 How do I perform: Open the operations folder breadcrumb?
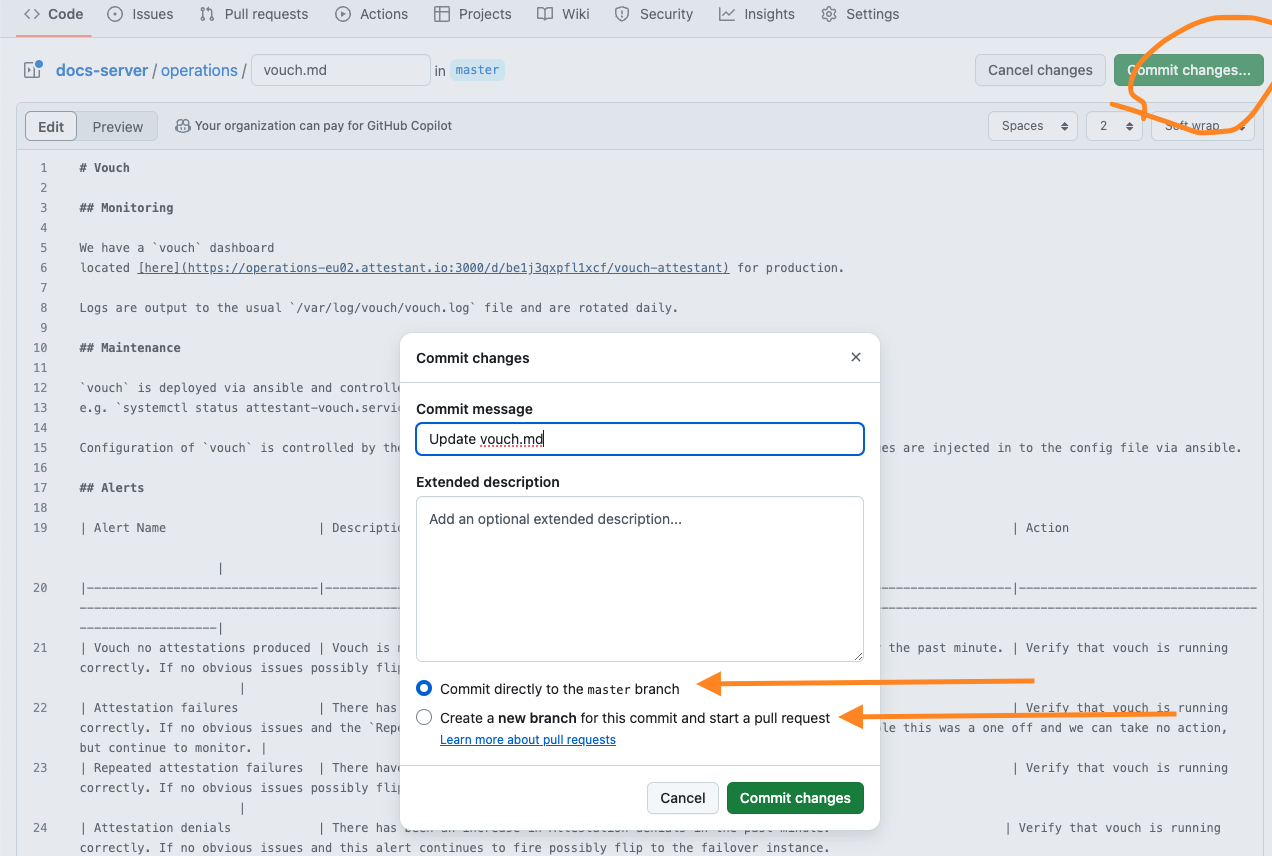[199, 70]
